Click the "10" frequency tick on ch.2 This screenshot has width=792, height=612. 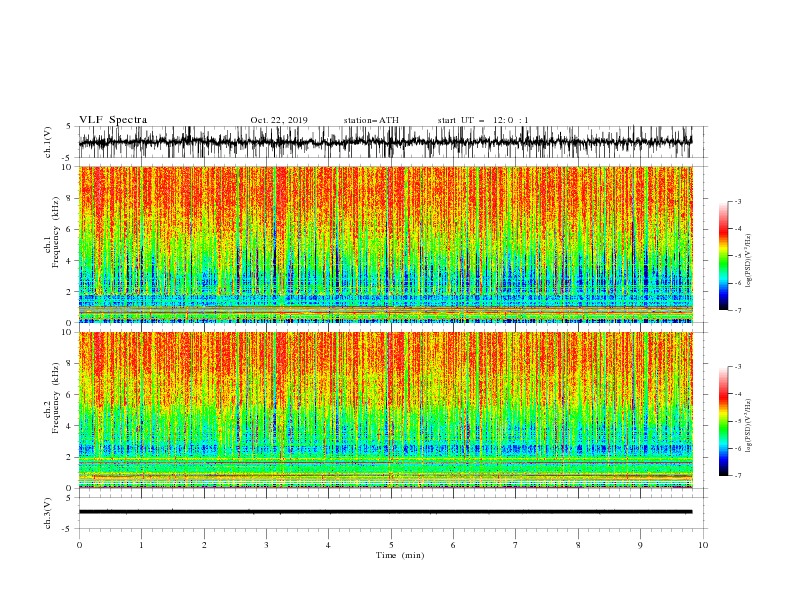pyautogui.click(x=67, y=332)
